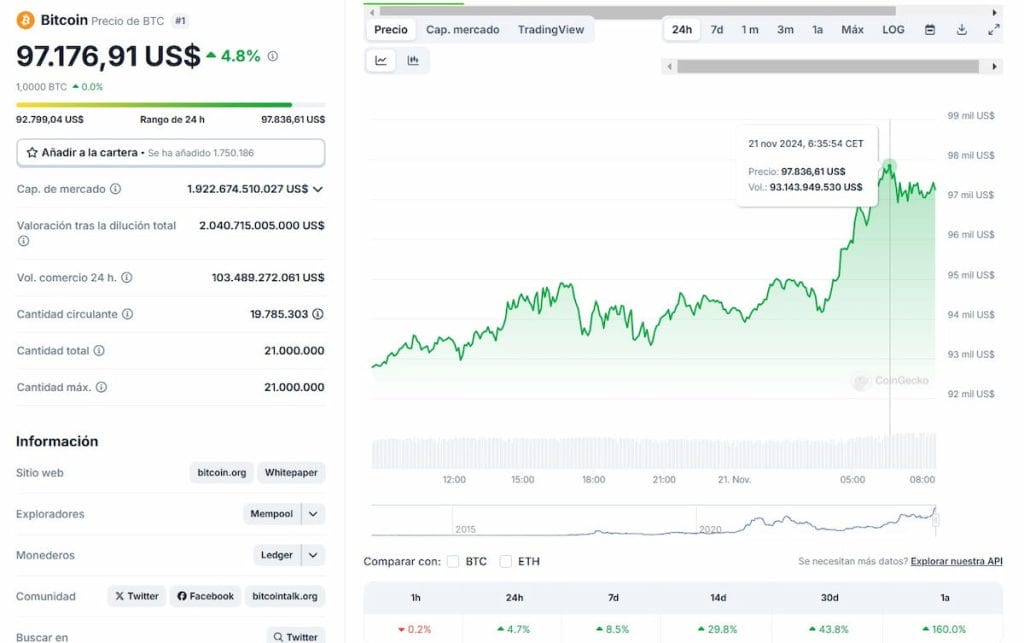Open the community Twitter link
1024x643 pixels.
136,596
